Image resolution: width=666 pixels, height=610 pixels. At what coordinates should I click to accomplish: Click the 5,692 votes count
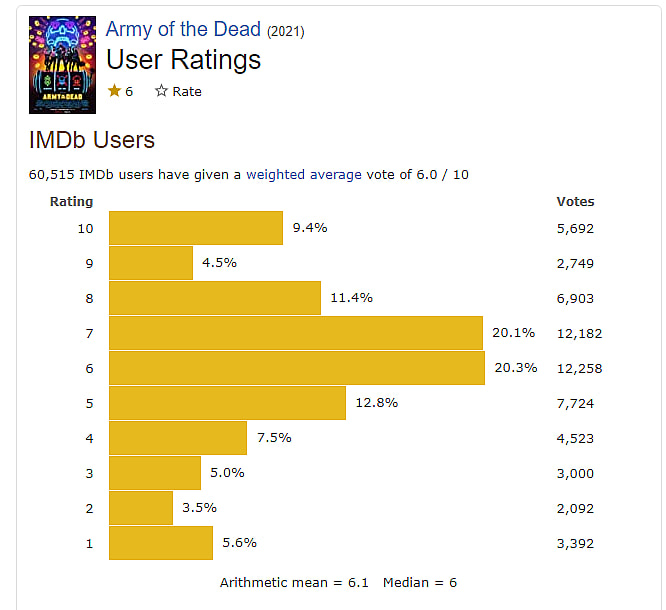tap(575, 228)
